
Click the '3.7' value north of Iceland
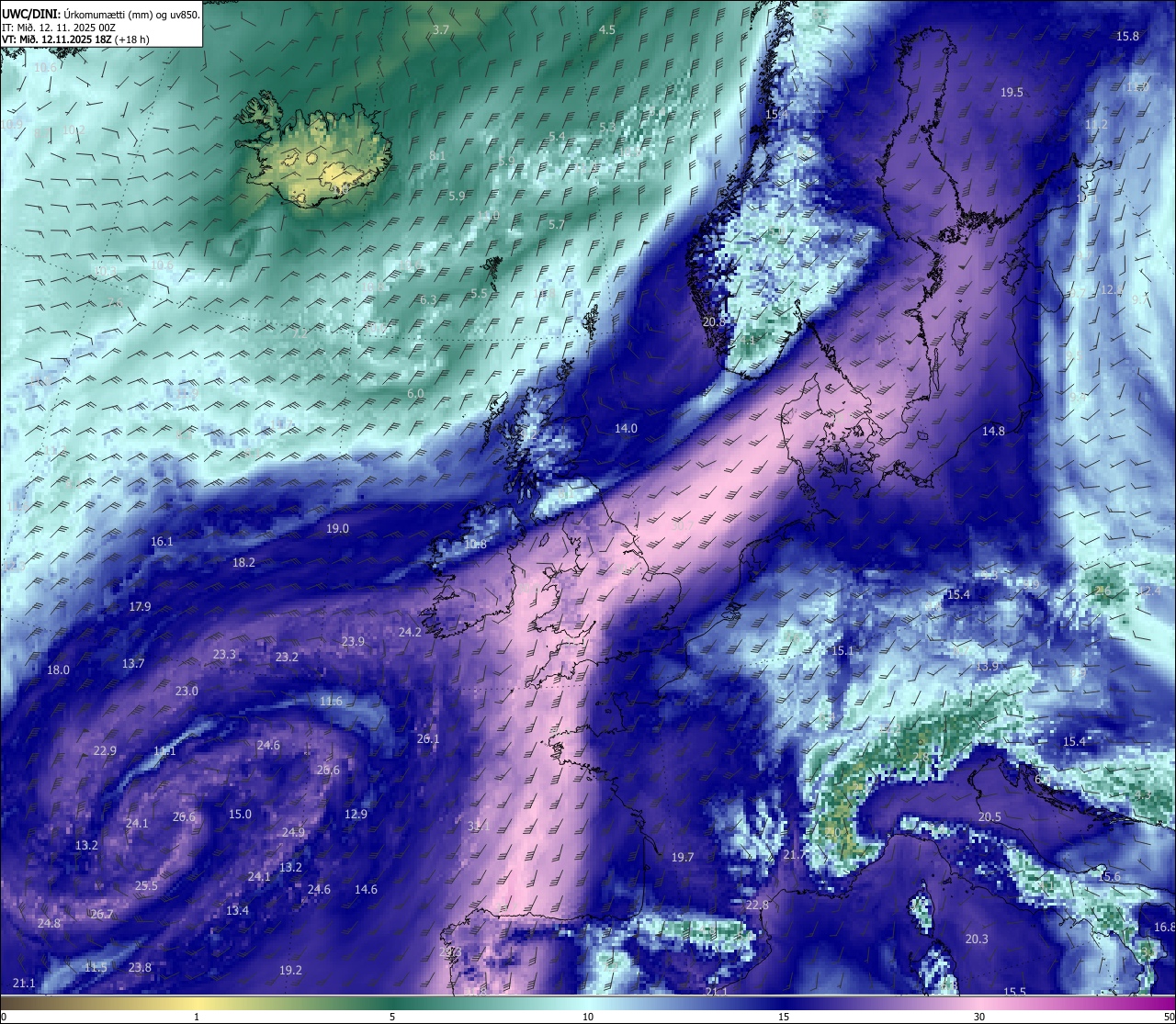pyautogui.click(x=441, y=30)
